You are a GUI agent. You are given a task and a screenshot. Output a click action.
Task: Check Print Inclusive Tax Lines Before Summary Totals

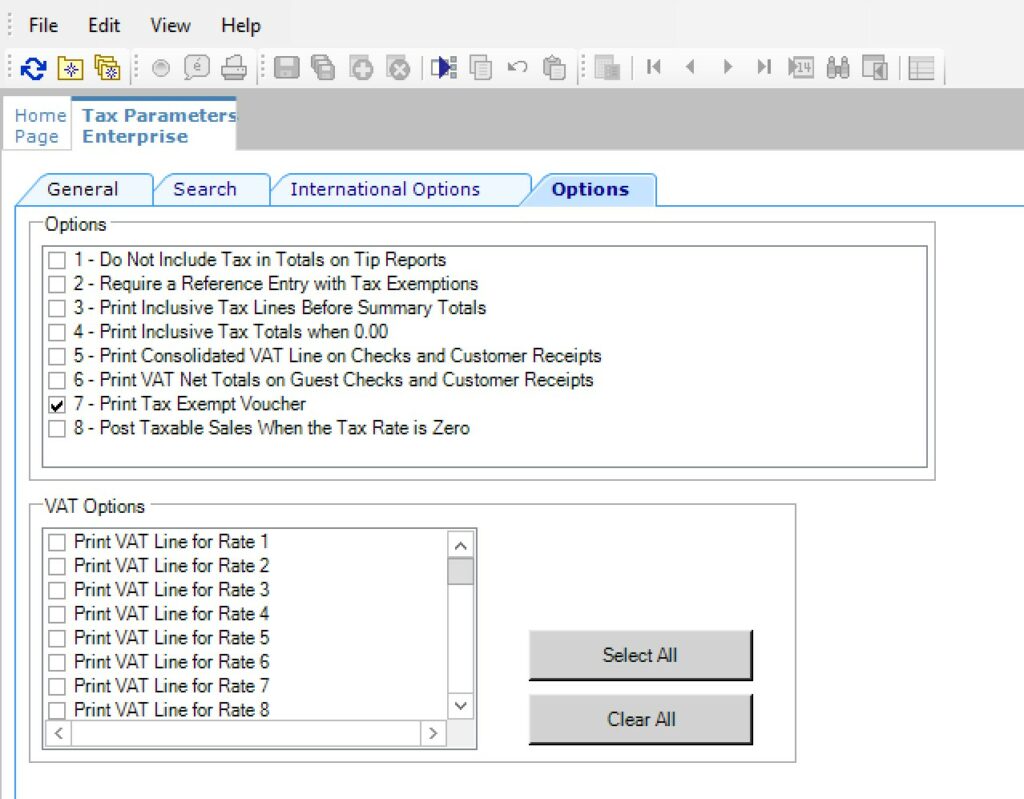coord(57,308)
